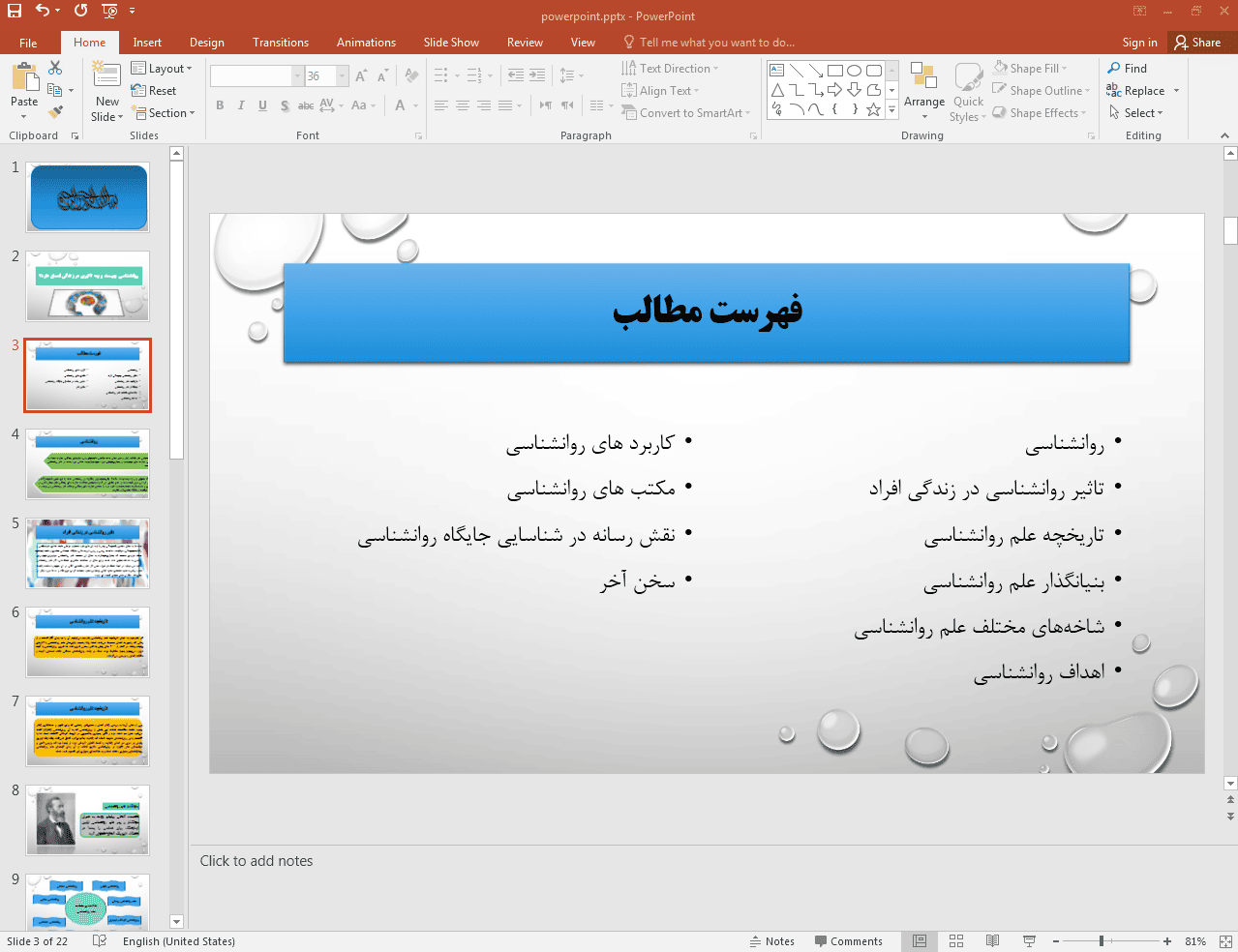Image resolution: width=1238 pixels, height=952 pixels.
Task: Open the Comments pane
Action: click(x=848, y=941)
